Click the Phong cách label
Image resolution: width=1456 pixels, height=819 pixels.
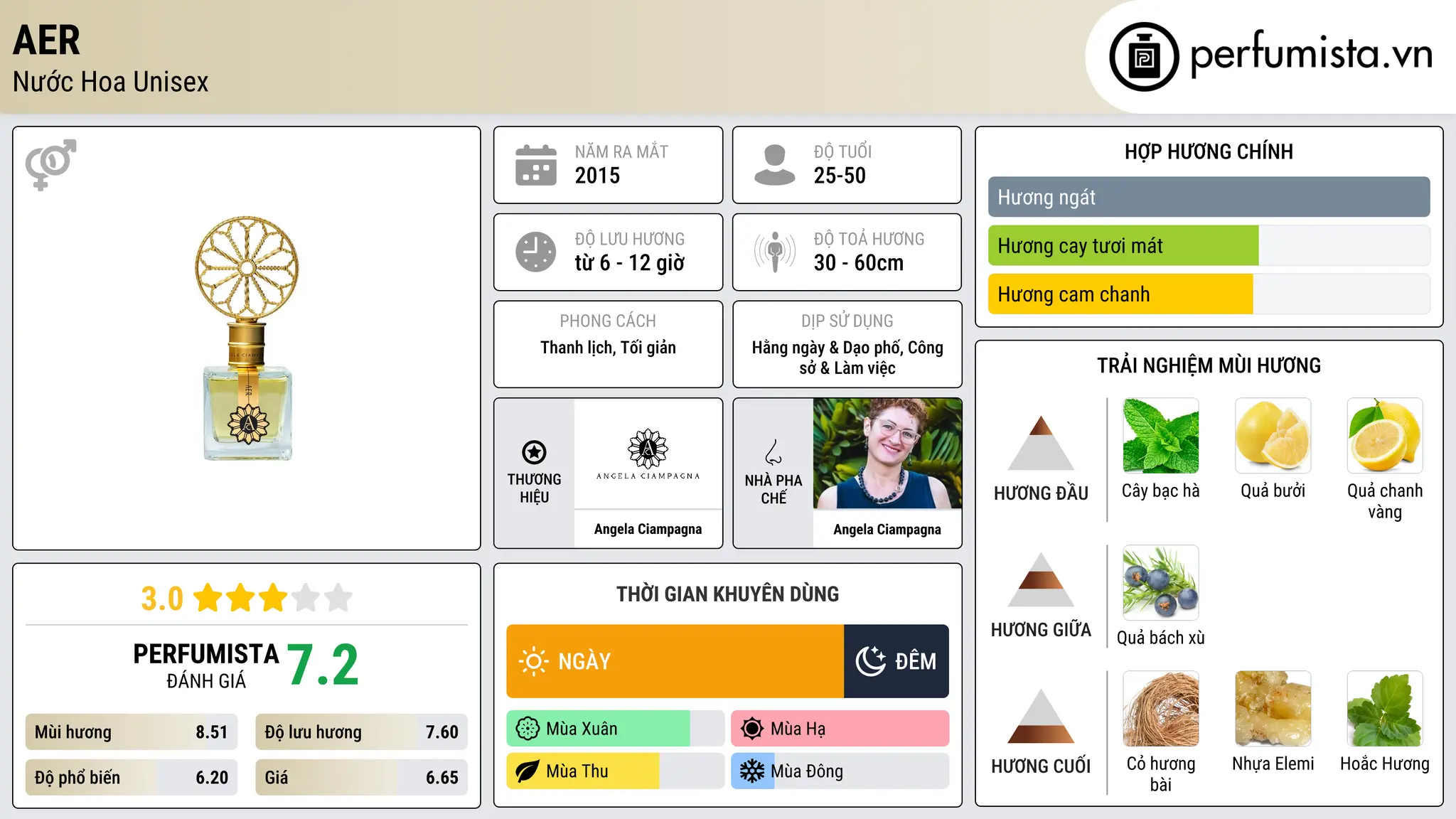coord(609,321)
